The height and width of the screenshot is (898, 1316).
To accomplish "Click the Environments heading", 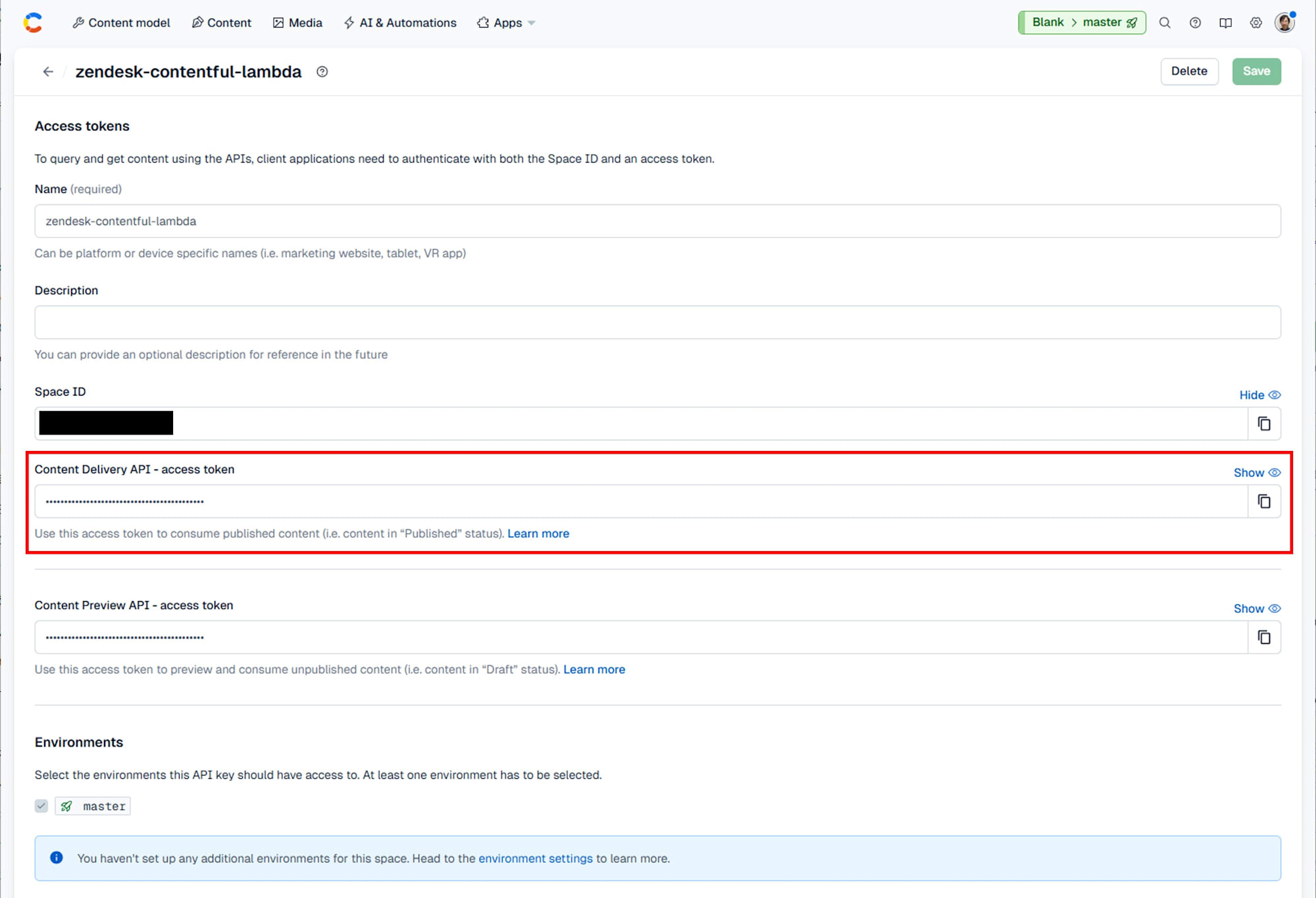I will (79, 743).
